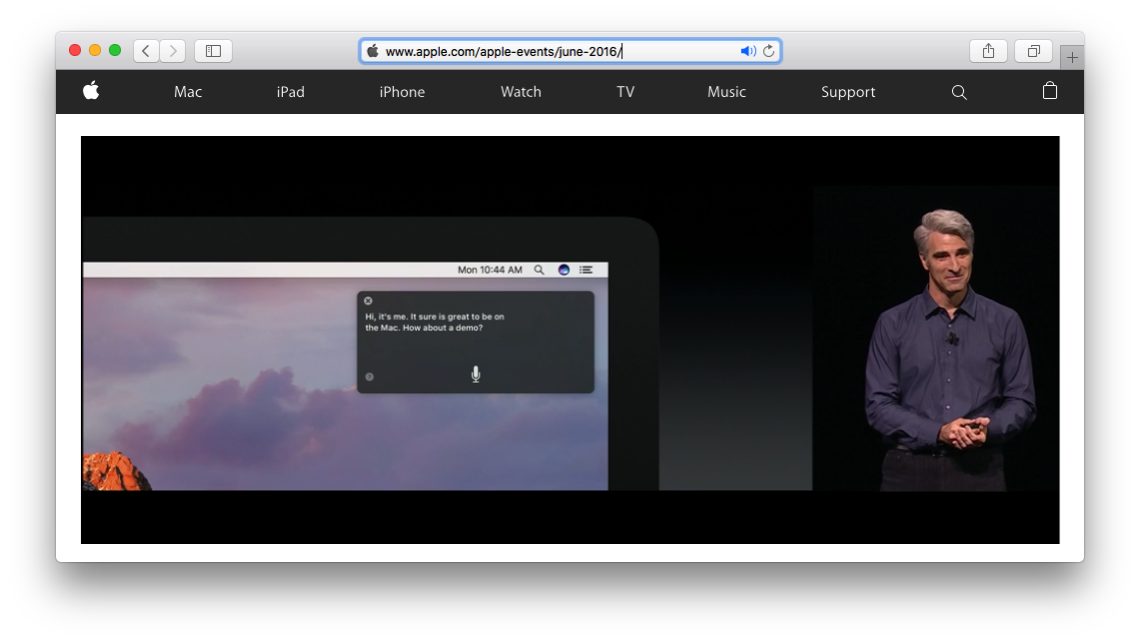Click the Mon 10:44 AM clock in video

(490, 270)
